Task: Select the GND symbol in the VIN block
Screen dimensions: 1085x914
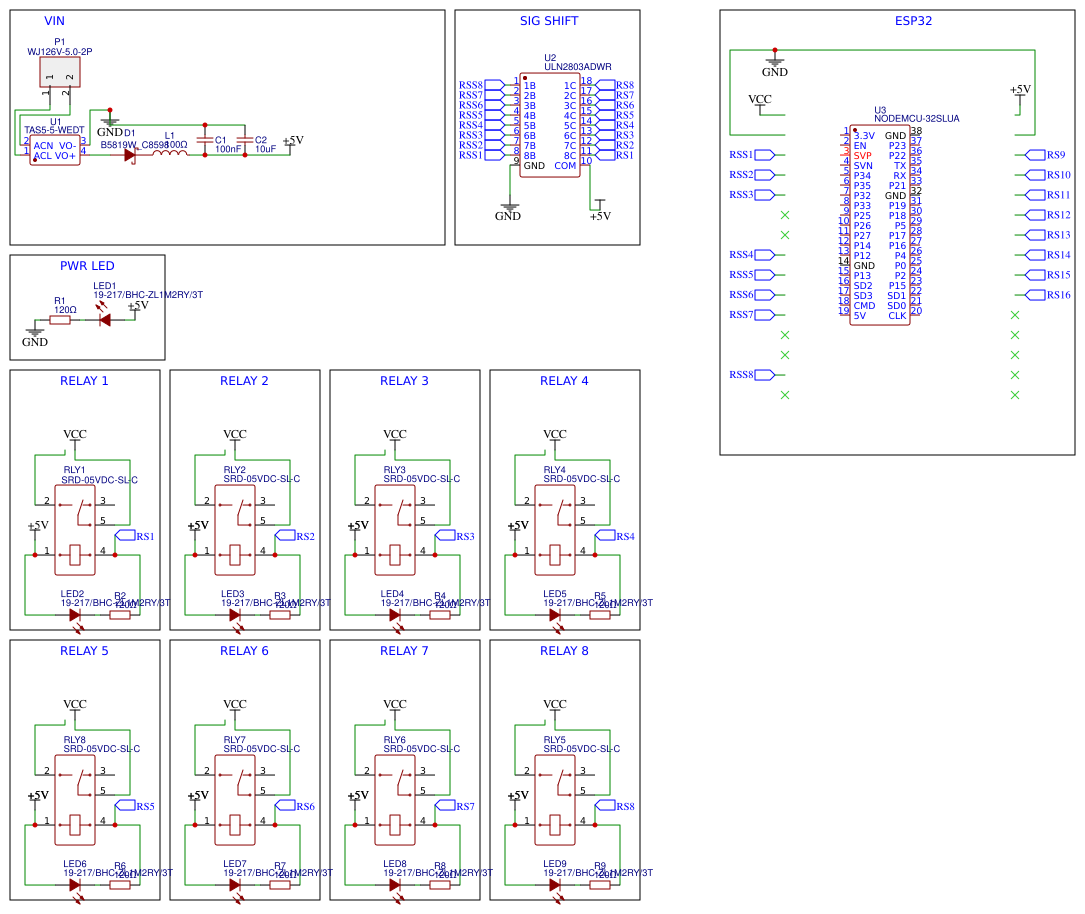Action: [109, 123]
